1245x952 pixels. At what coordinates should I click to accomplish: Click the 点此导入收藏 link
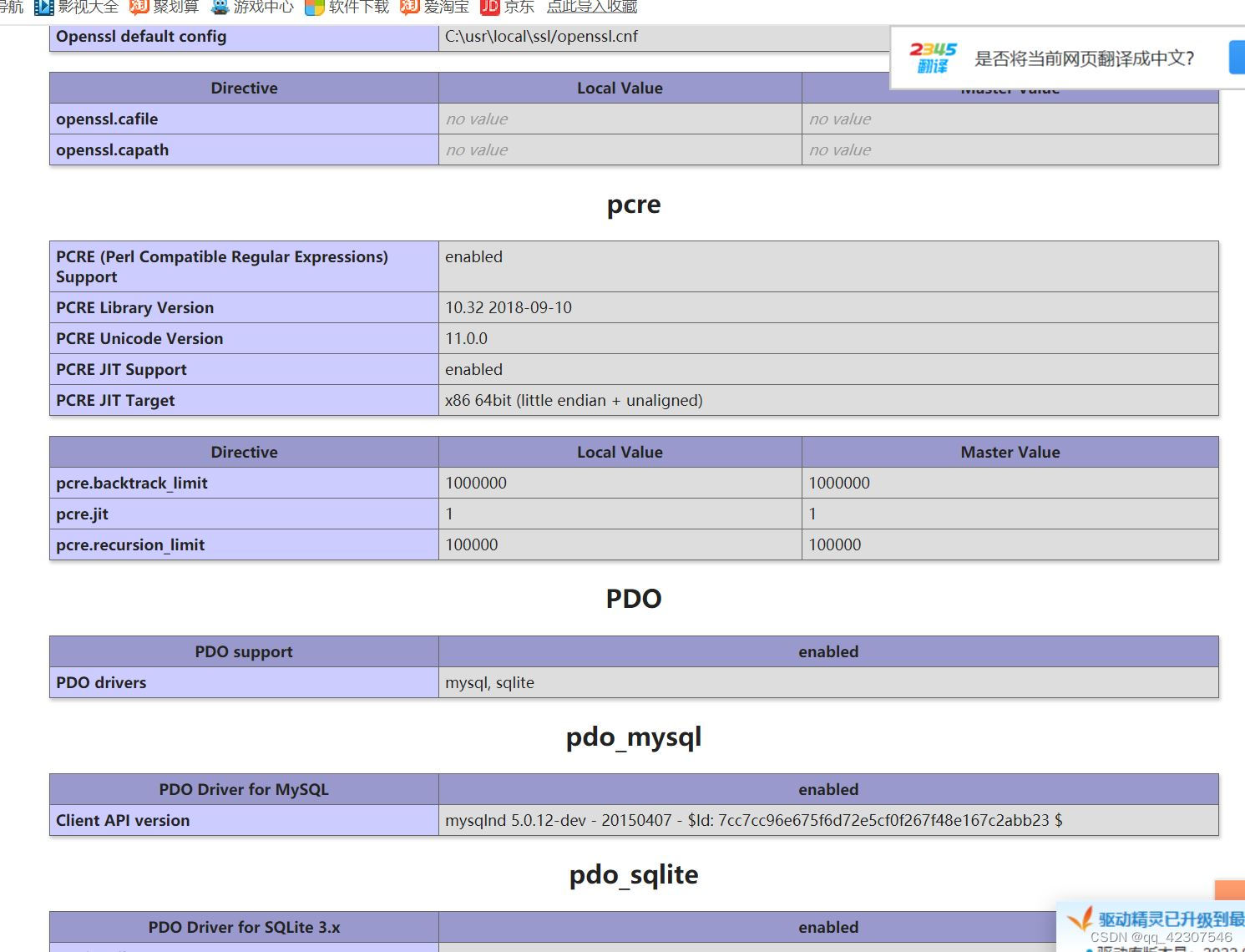591,7
